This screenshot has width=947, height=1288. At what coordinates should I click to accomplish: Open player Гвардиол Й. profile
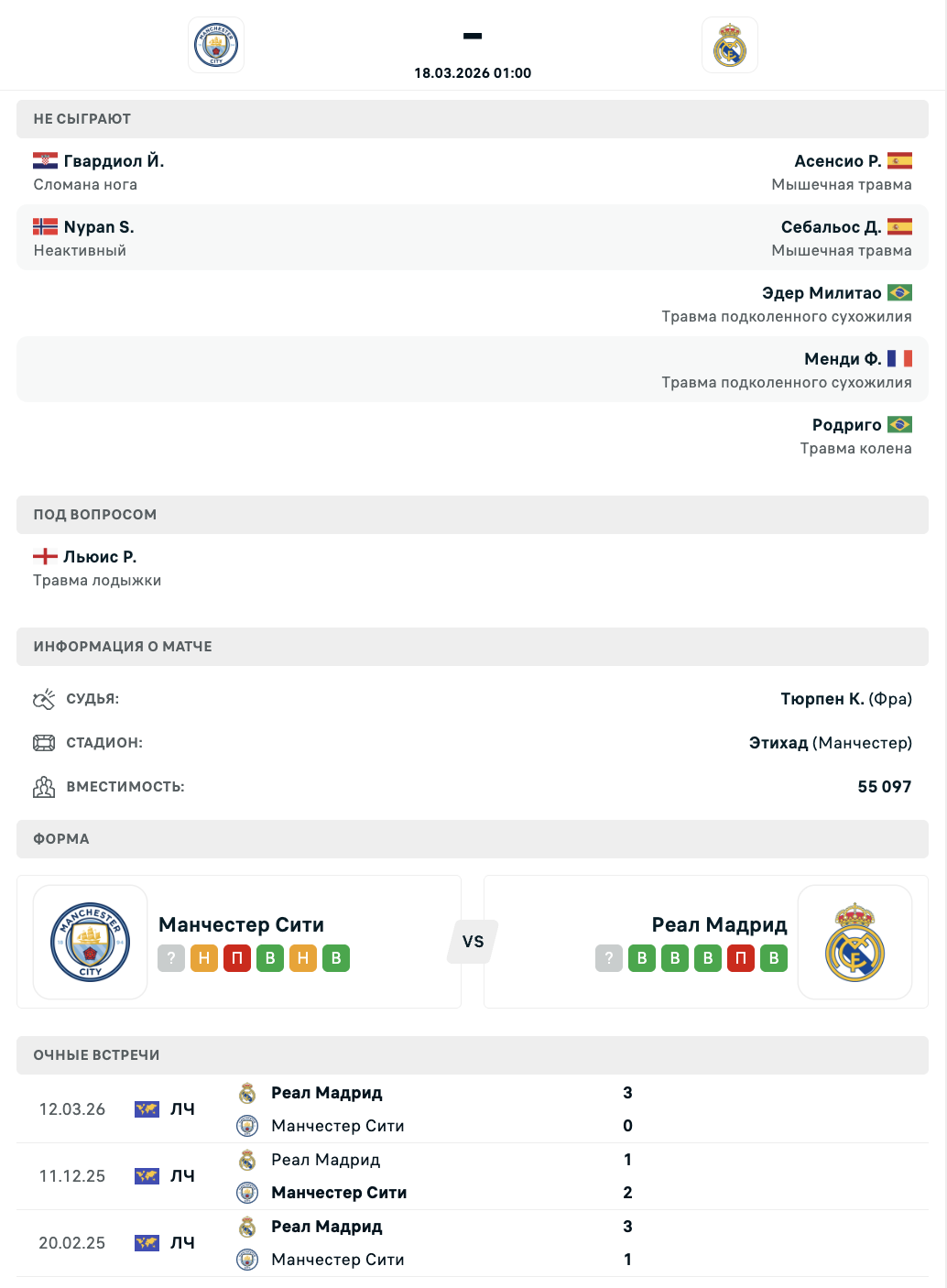point(114,161)
